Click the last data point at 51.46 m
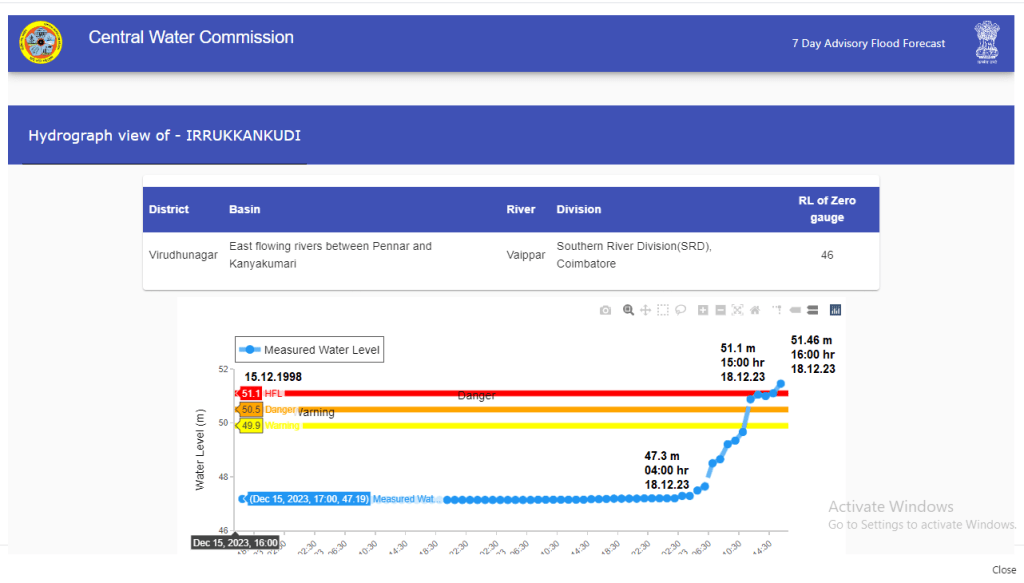The height and width of the screenshot is (583, 1024). coord(781,384)
